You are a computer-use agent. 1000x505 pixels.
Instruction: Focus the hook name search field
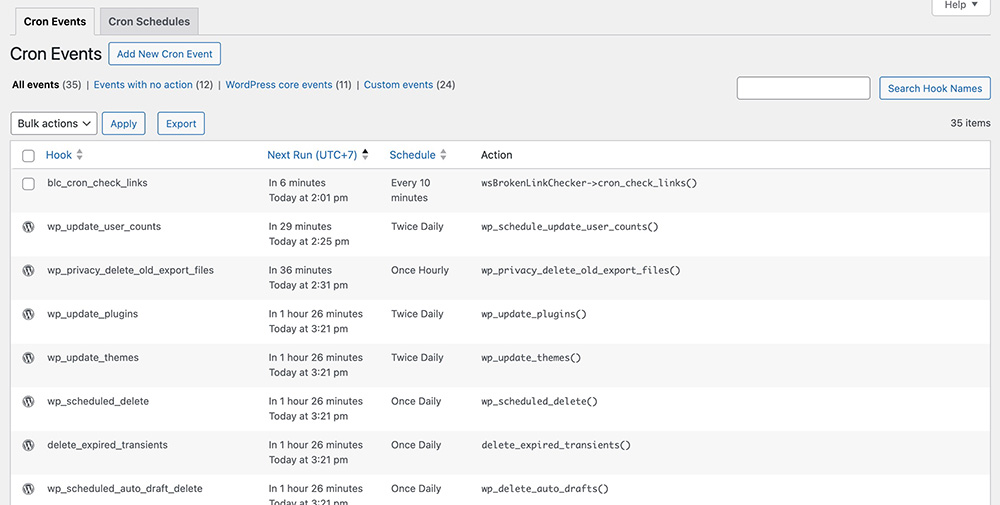(x=804, y=88)
